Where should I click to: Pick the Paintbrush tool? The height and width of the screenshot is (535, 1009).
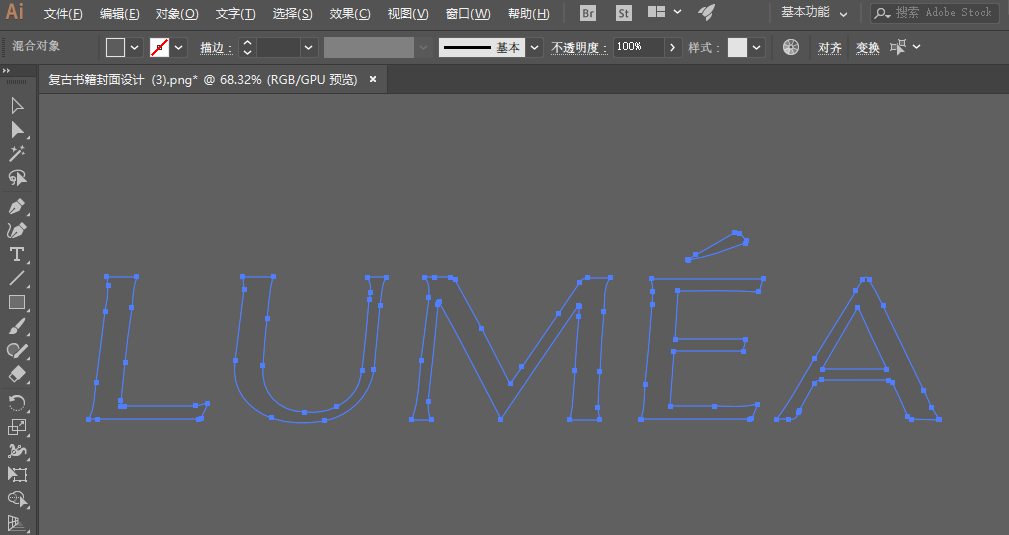coord(17,326)
